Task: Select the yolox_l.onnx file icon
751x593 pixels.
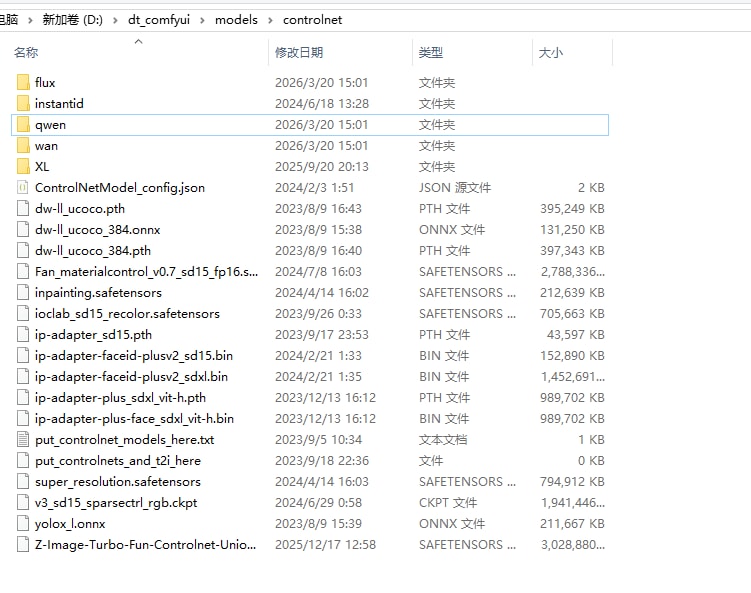Action: click(x=24, y=524)
